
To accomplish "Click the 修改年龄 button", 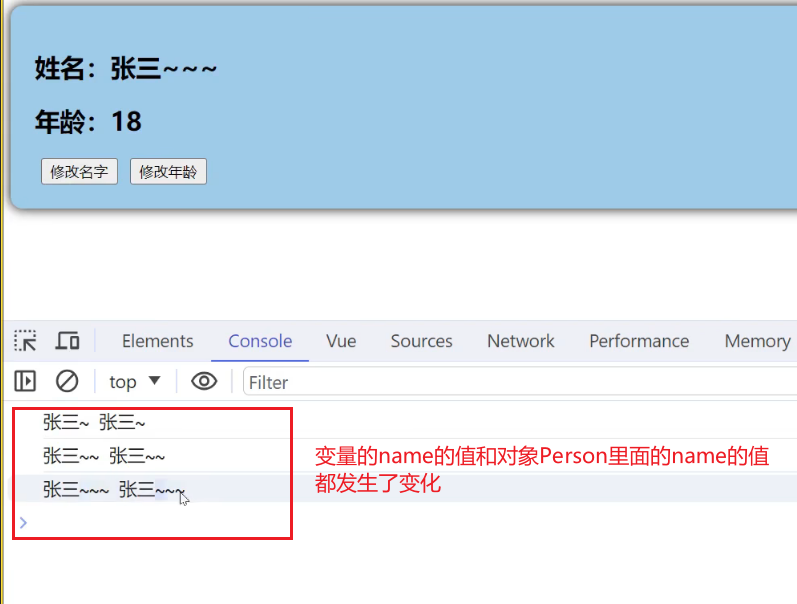I will 168,172.
